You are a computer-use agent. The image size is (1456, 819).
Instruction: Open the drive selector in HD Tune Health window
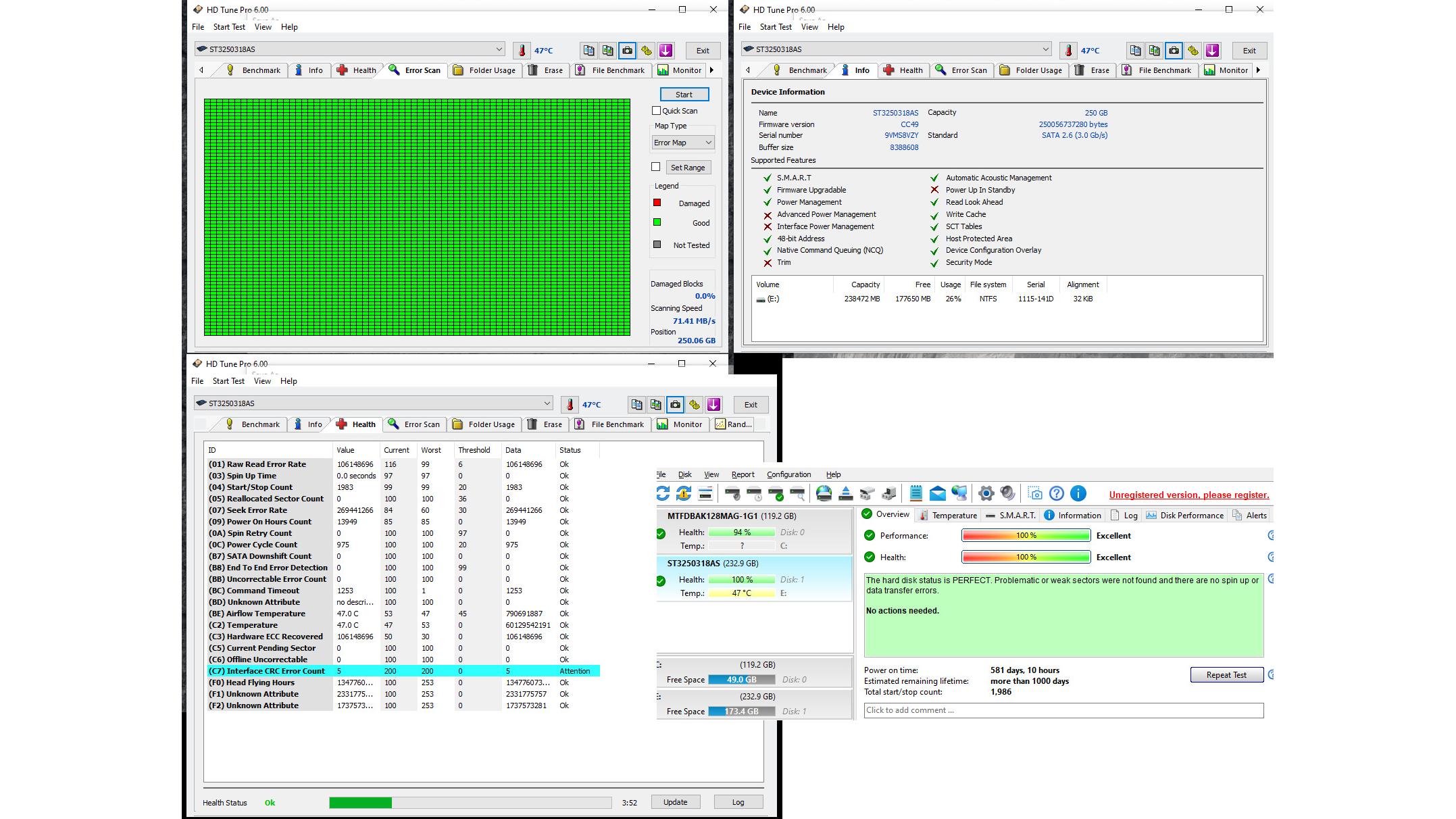374,403
